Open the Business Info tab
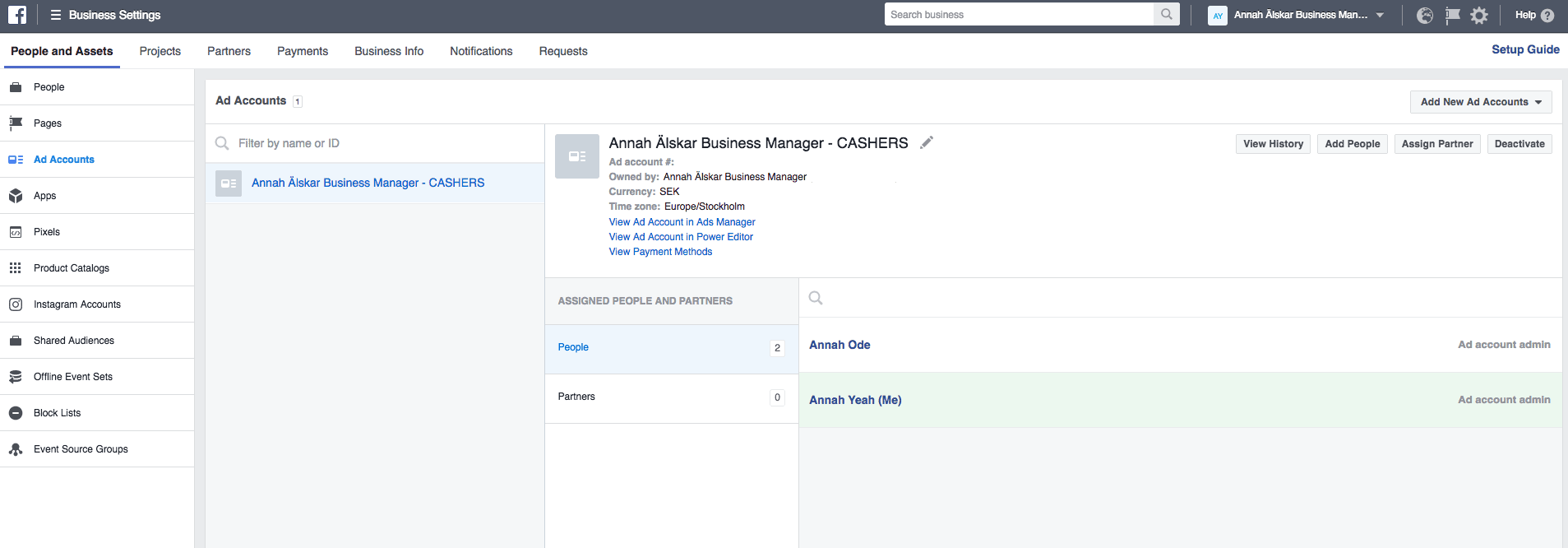This screenshot has width=1568, height=548. coord(389,51)
